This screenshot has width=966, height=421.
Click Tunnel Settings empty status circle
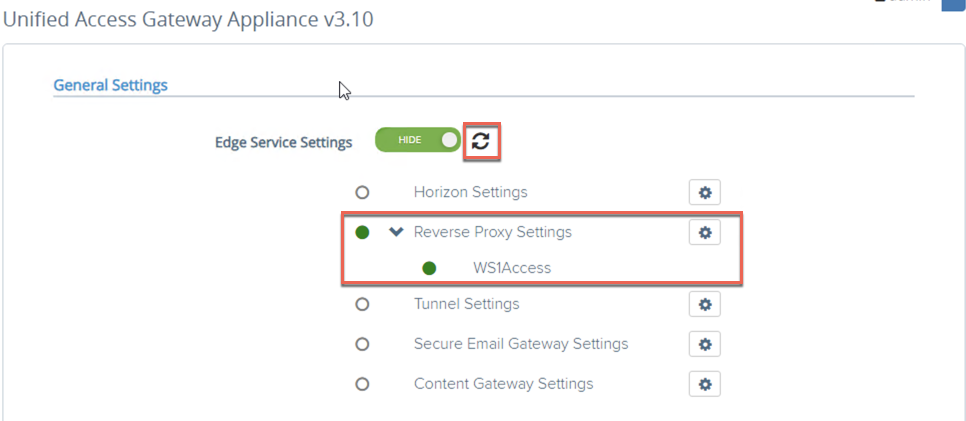coord(362,305)
